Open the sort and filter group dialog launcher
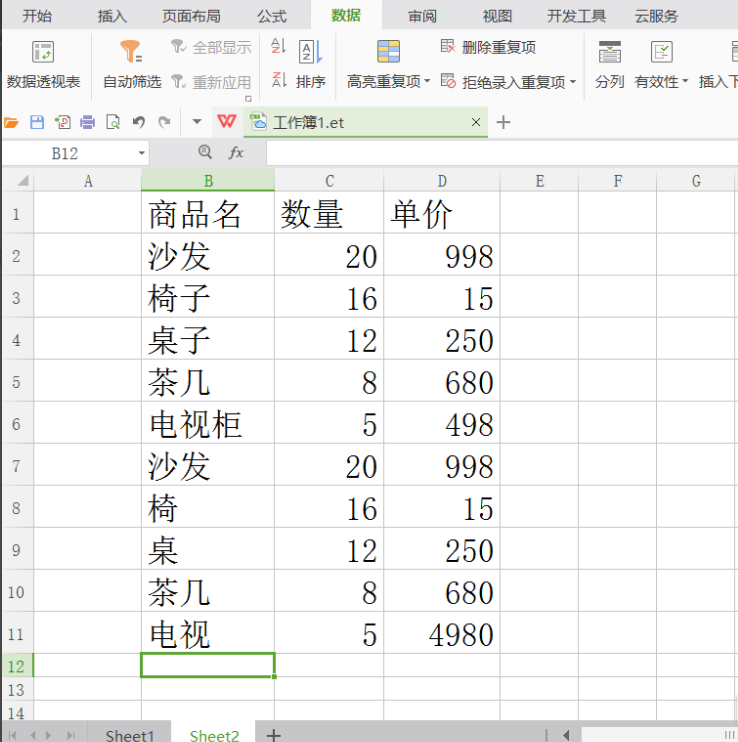 pos(248,98)
